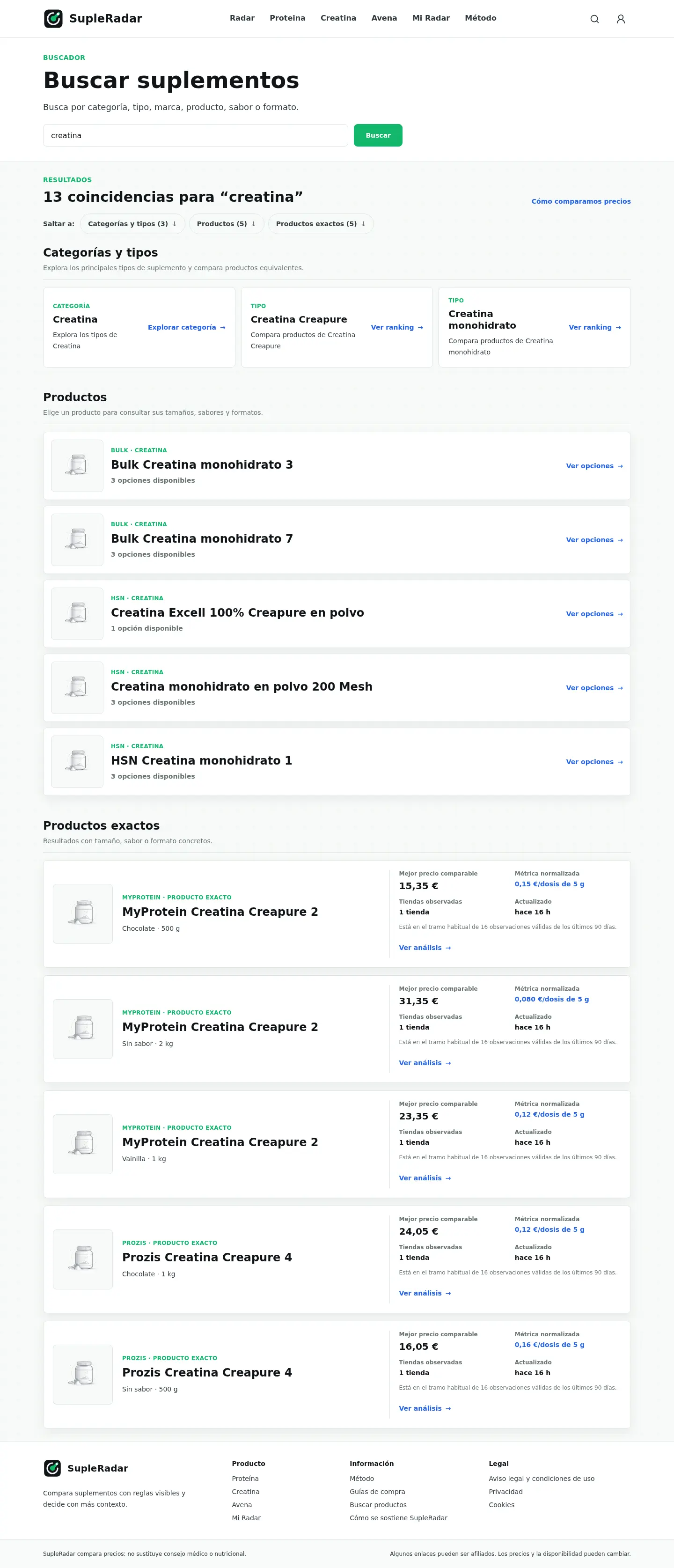Image resolution: width=674 pixels, height=1568 pixels.
Task: Click the green Buscar button
Action: (378, 135)
